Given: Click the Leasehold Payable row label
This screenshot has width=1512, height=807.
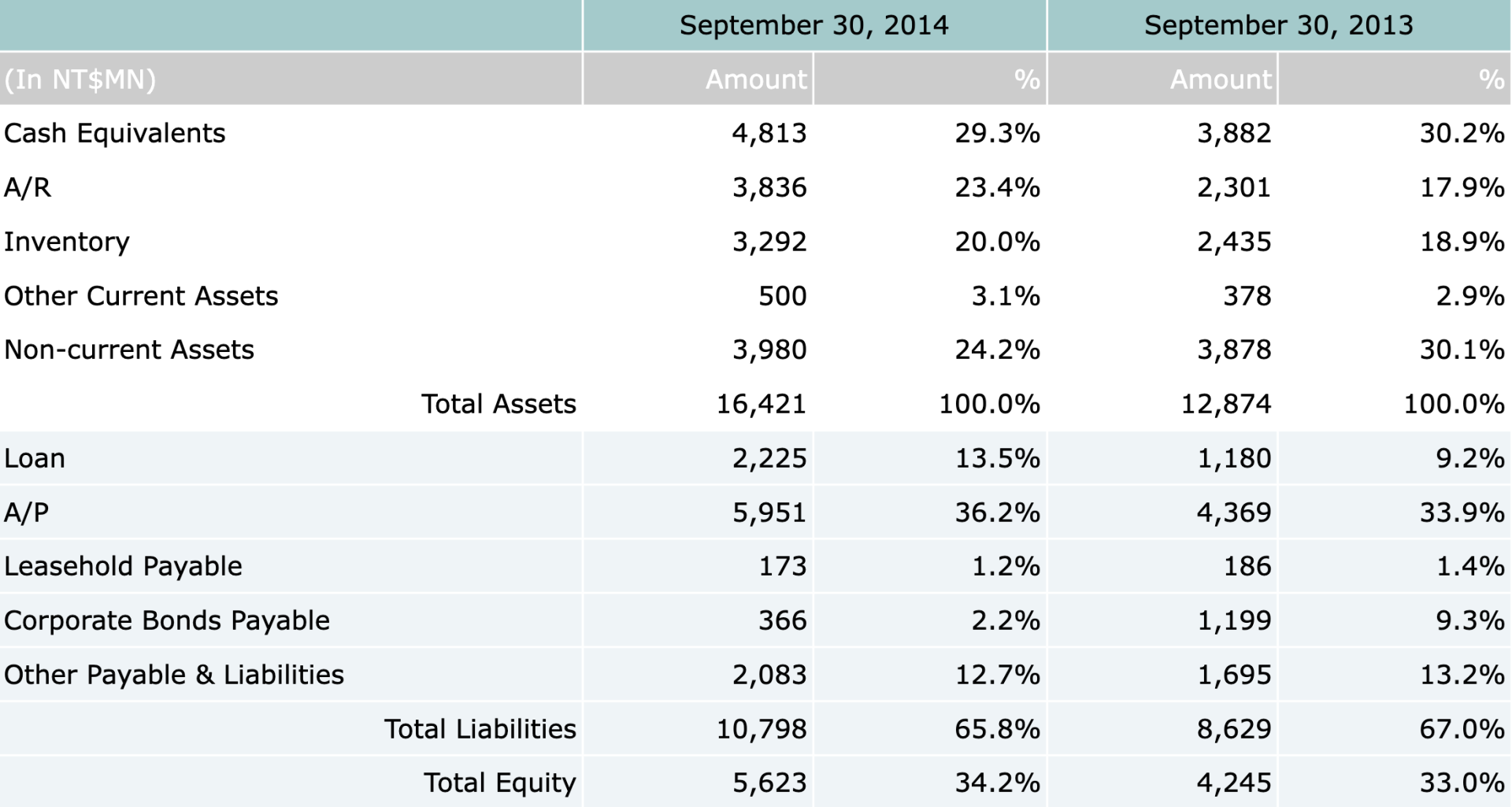Looking at the screenshot, I should (123, 566).
